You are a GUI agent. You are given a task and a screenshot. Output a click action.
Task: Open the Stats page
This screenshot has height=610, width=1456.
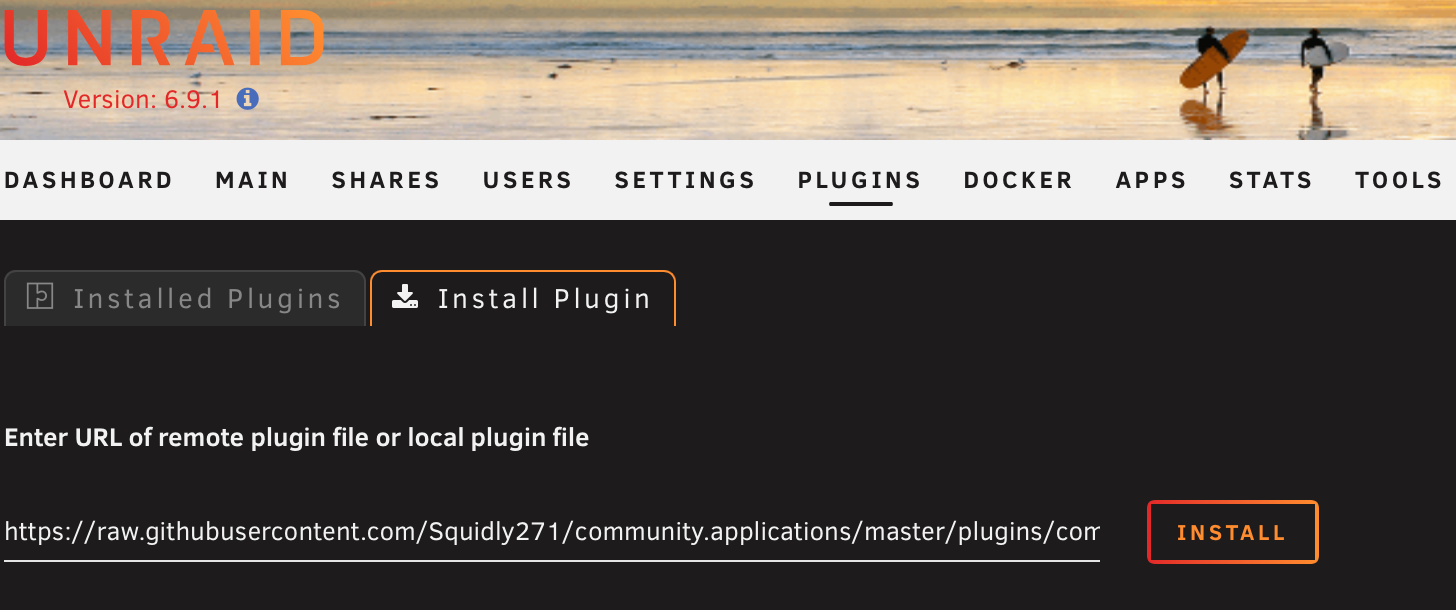[x=1270, y=180]
